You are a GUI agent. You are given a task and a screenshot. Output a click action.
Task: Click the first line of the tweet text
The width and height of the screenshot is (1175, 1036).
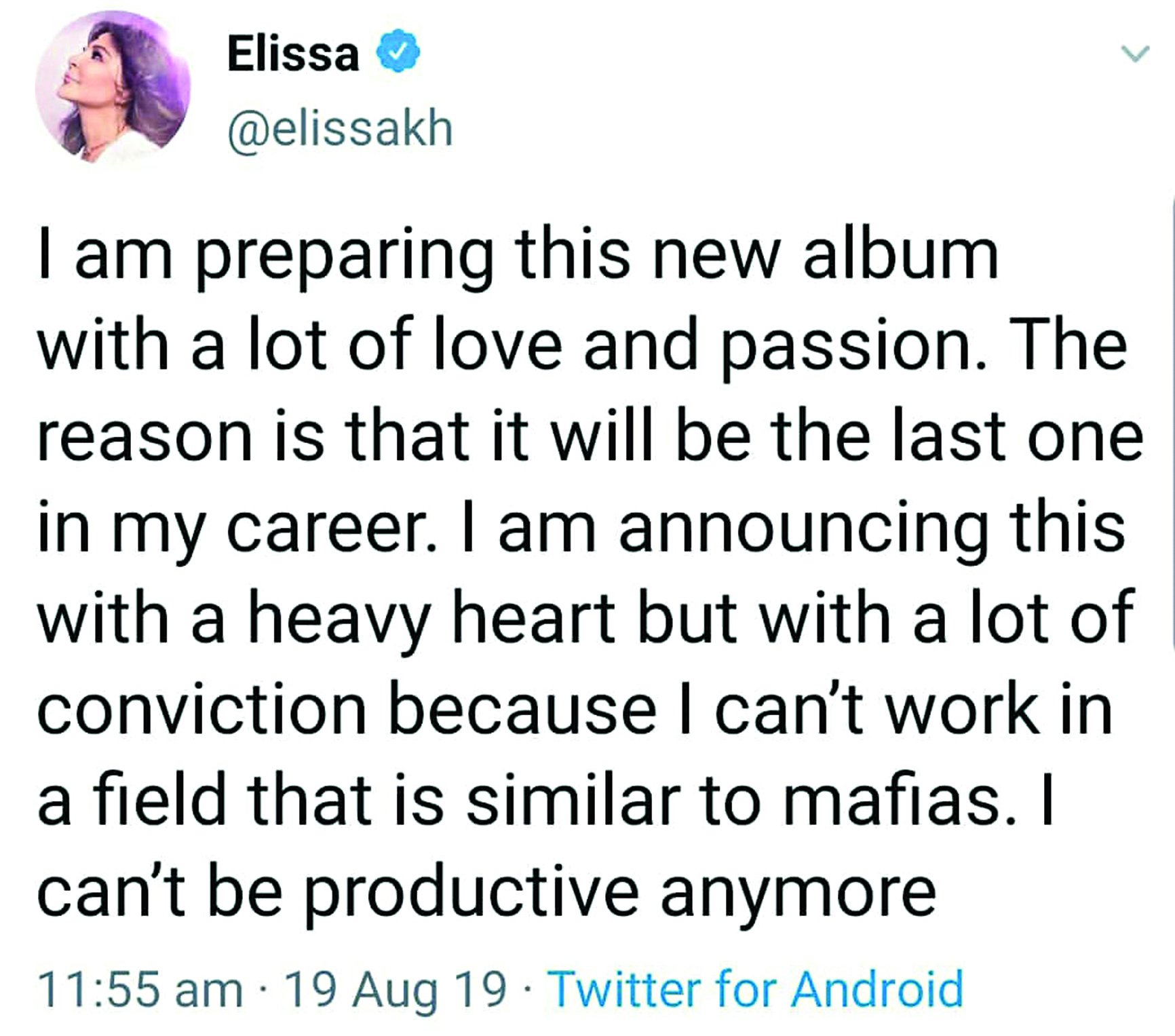[x=516, y=261]
